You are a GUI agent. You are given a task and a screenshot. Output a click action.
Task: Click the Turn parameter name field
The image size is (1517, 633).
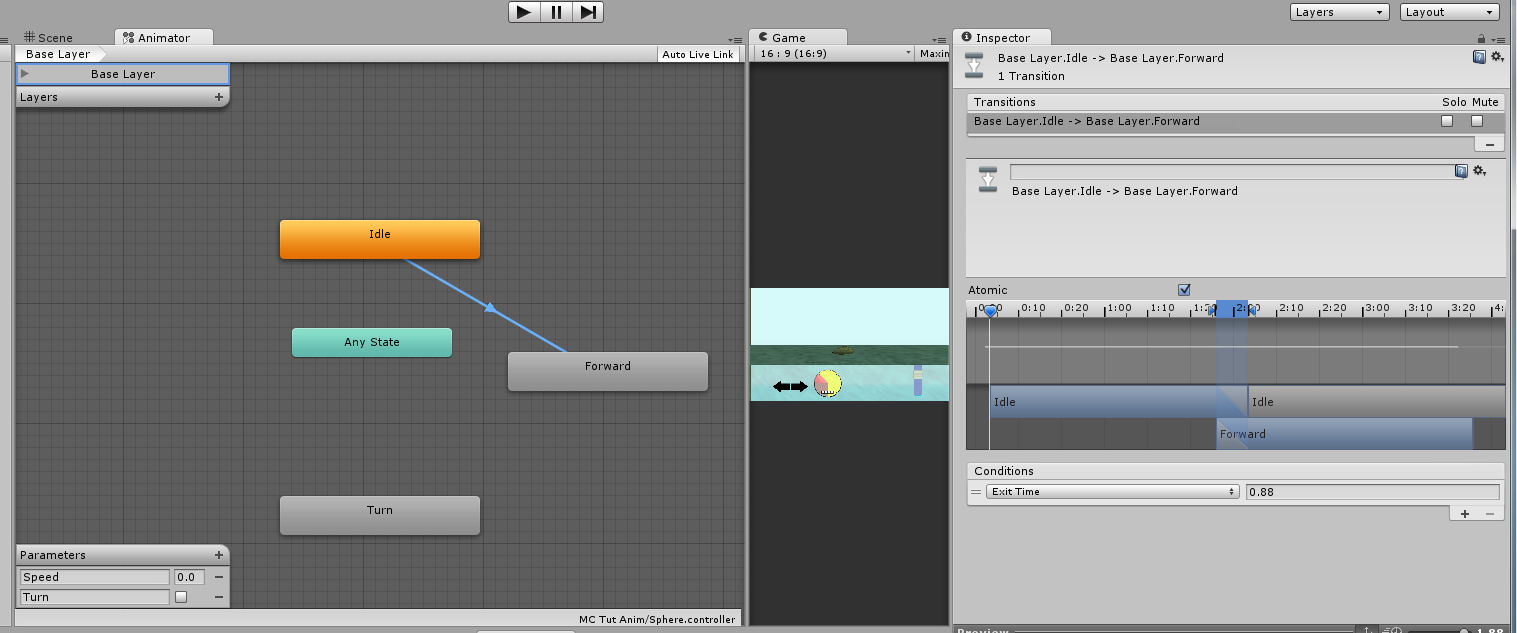(95, 597)
